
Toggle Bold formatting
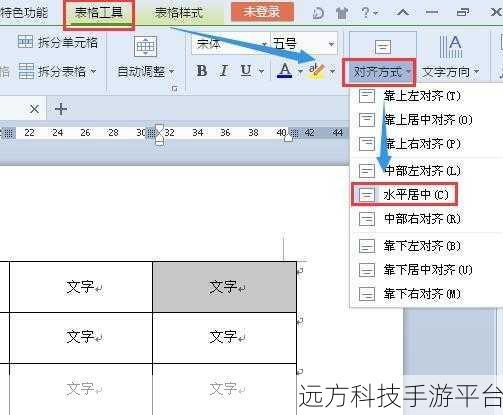pos(202,71)
